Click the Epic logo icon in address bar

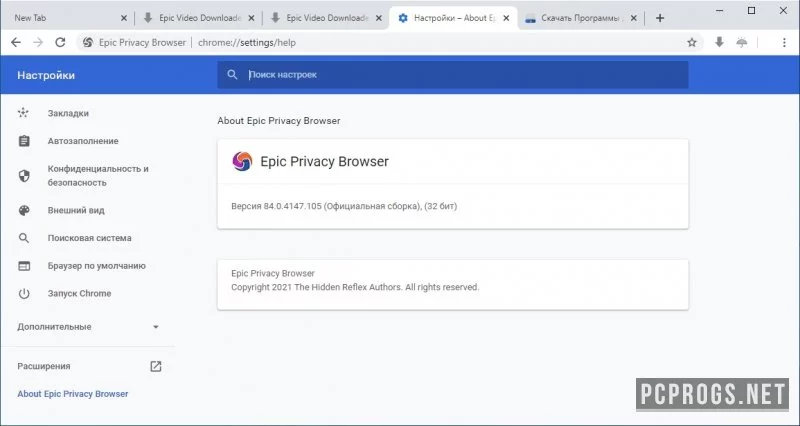(x=88, y=42)
